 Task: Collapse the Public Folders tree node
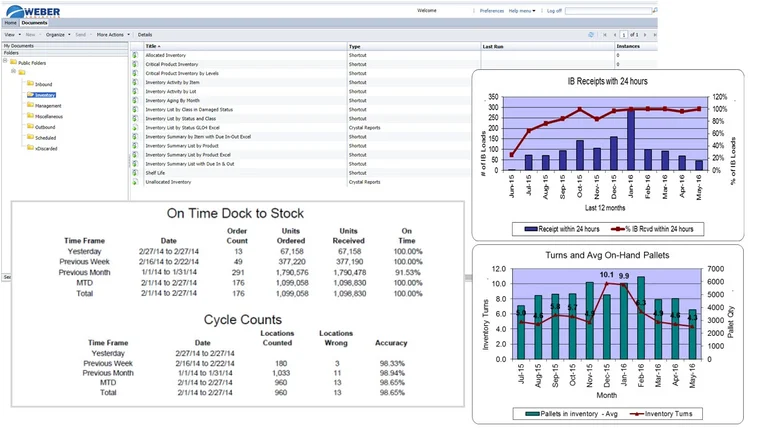(5, 62)
